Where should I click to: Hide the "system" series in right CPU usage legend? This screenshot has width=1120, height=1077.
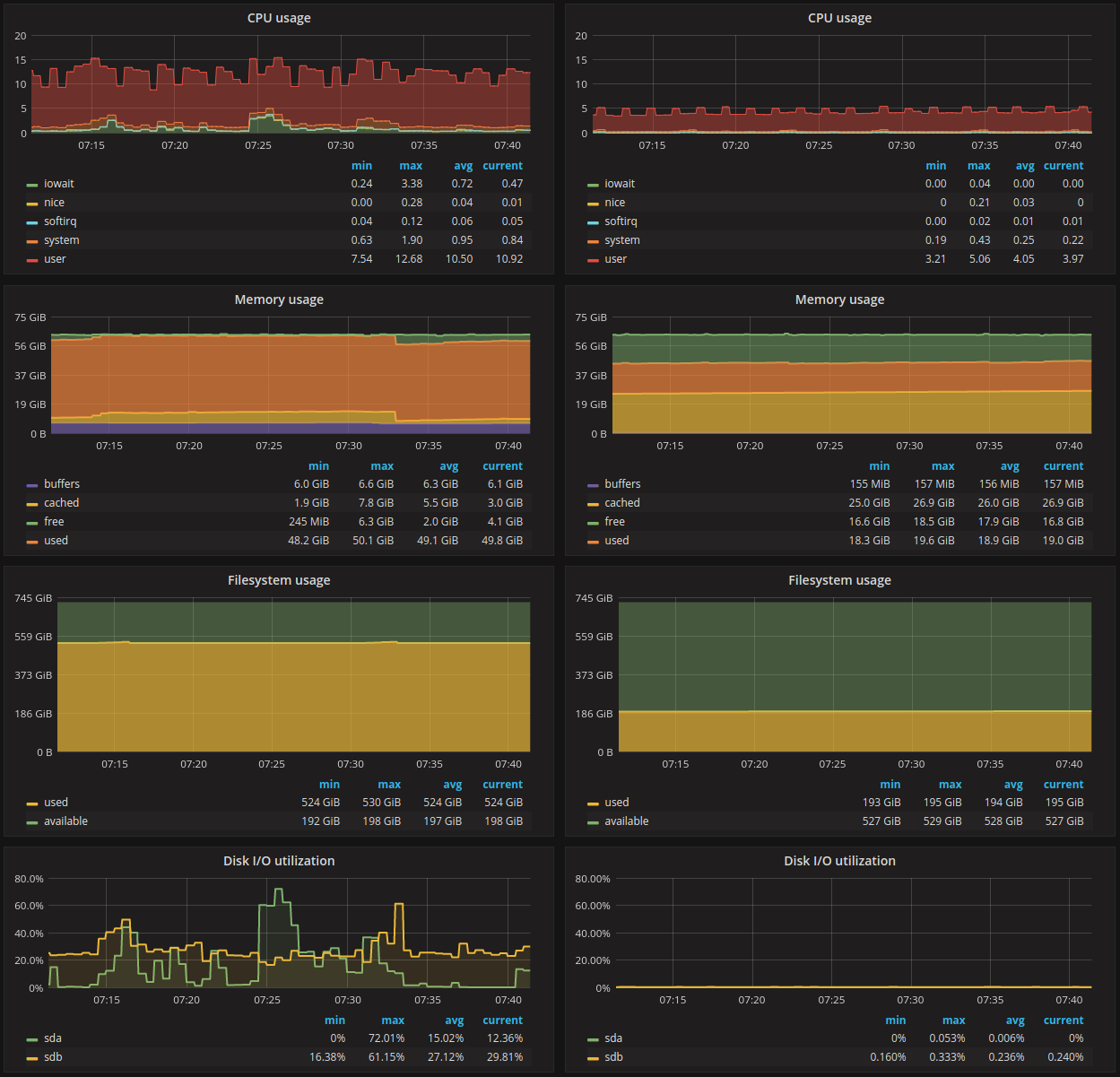621,239
